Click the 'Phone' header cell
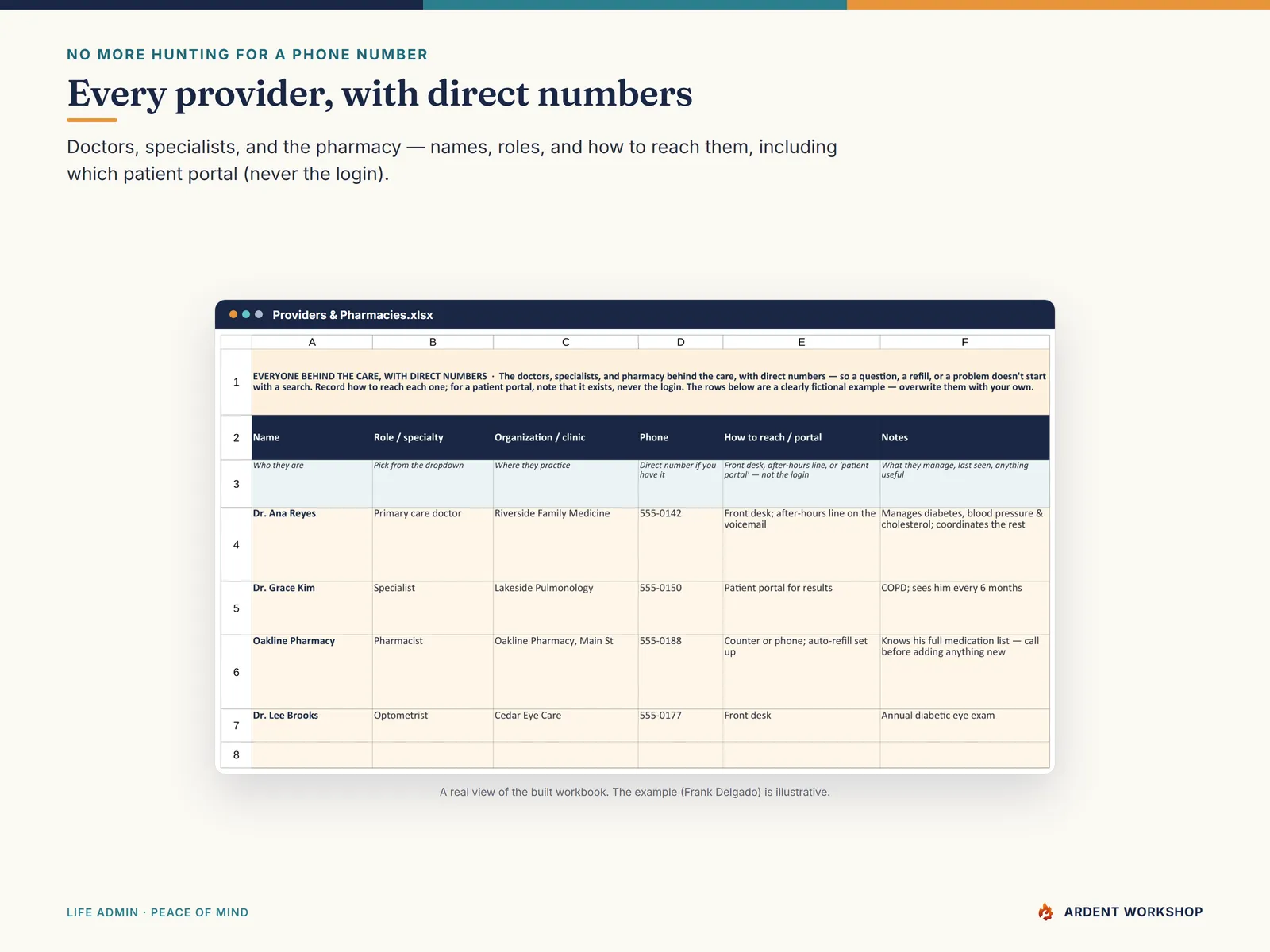1270x952 pixels. point(680,437)
